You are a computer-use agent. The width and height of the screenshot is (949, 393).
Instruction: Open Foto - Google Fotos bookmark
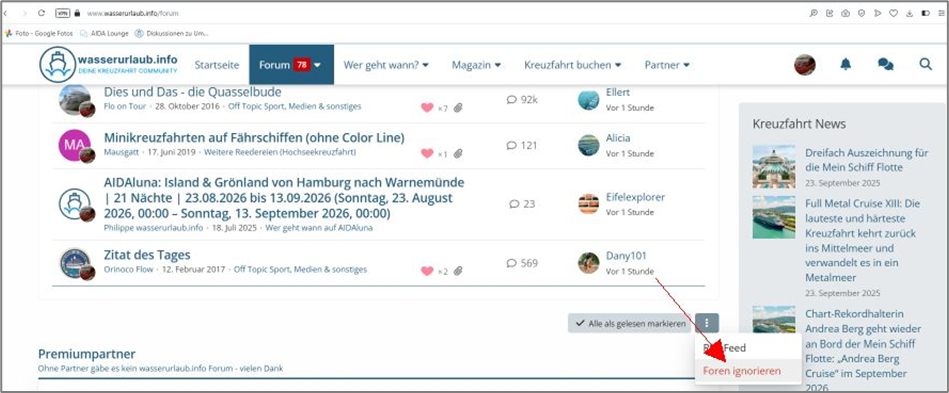coord(39,33)
